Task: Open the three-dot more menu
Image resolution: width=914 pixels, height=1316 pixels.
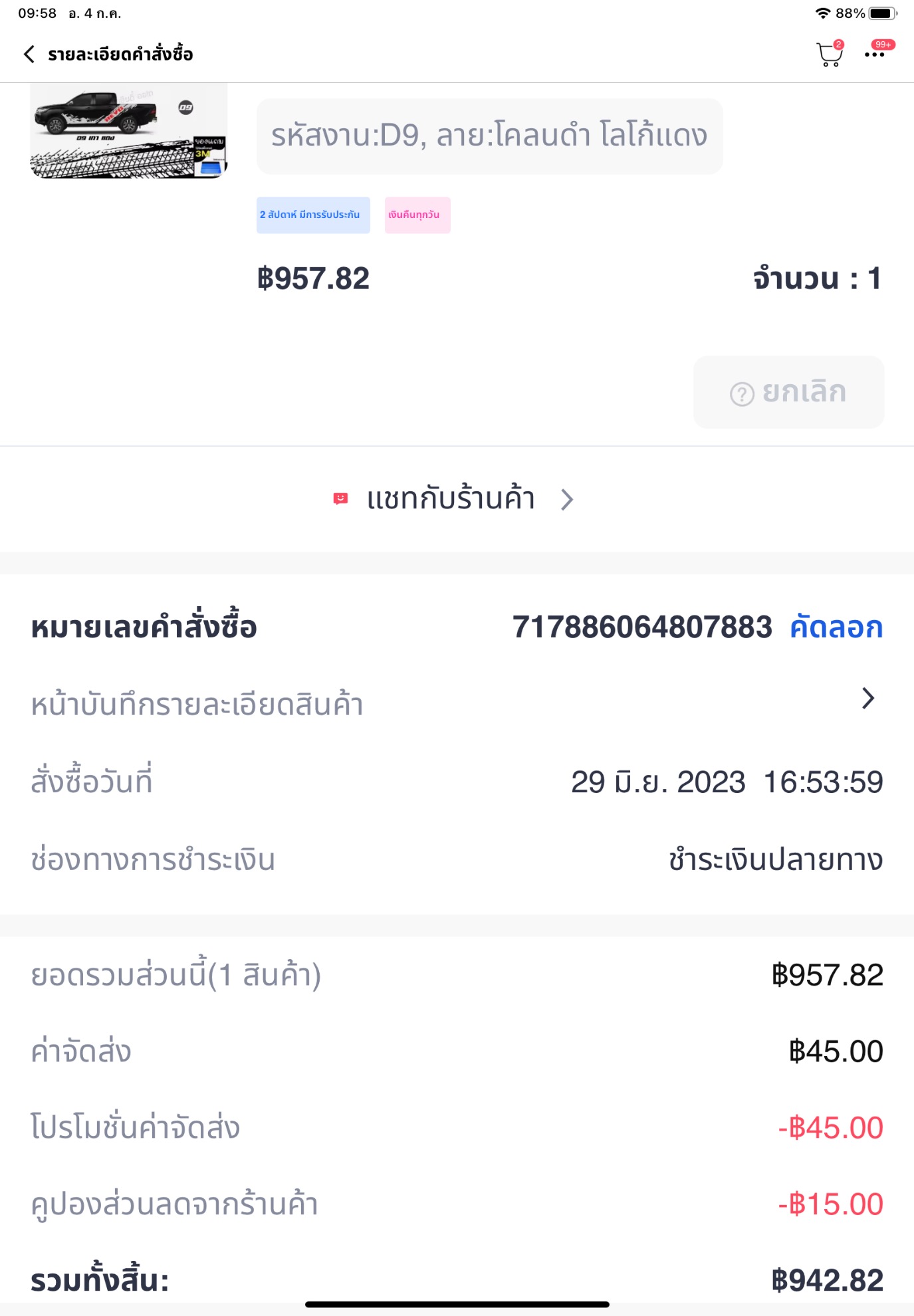Action: pos(874,55)
